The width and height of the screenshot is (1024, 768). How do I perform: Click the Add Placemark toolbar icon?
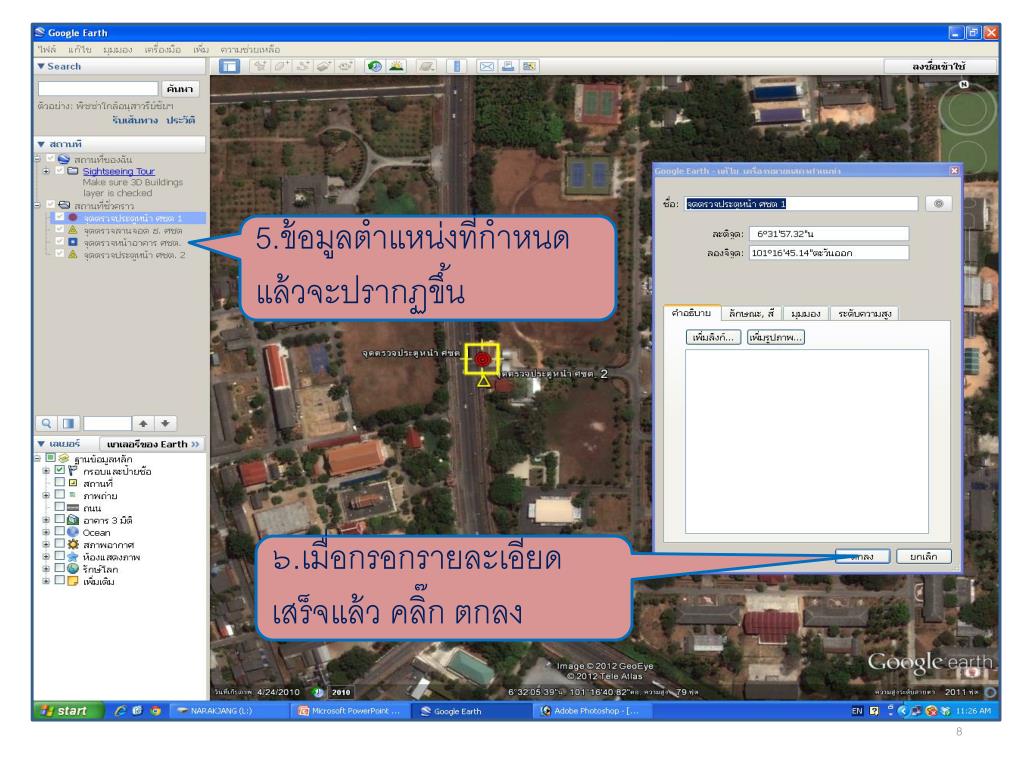pos(260,66)
